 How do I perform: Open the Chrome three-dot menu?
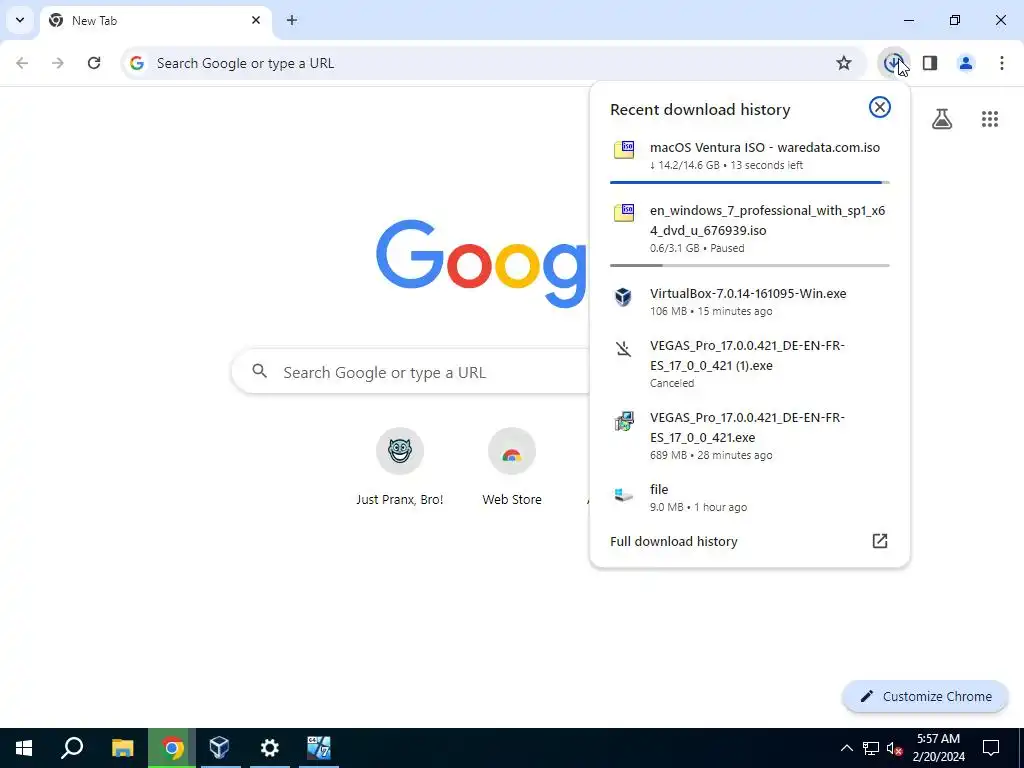1002,63
